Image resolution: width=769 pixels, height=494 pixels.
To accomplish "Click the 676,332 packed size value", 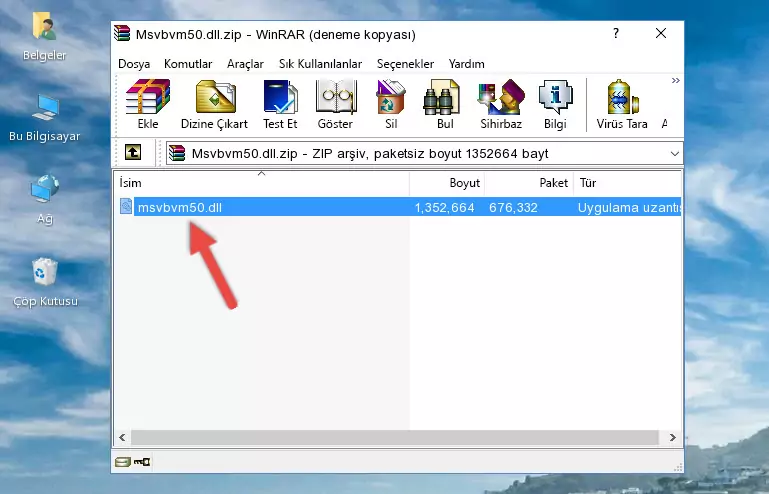I will coord(513,208).
